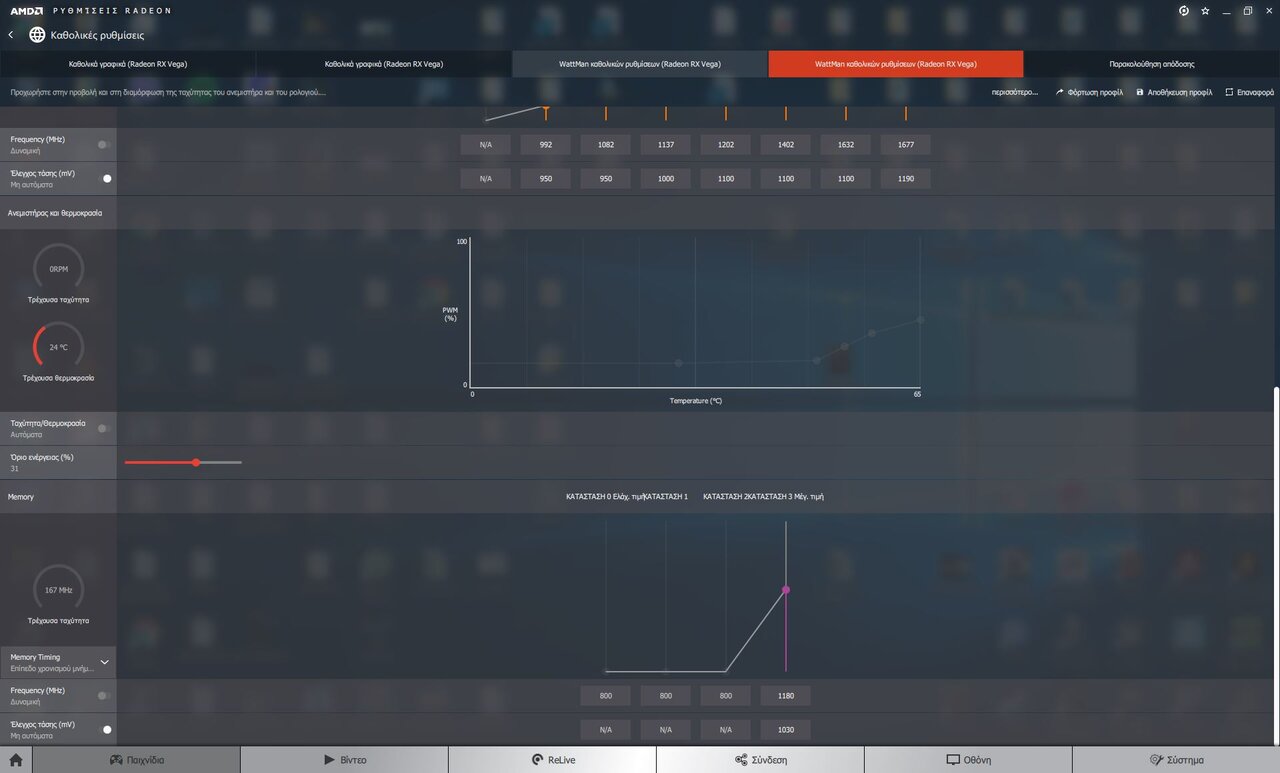Viewport: 1280px width, 773px height.
Task: Select the 1202 GPU frequency field
Action: click(726, 145)
